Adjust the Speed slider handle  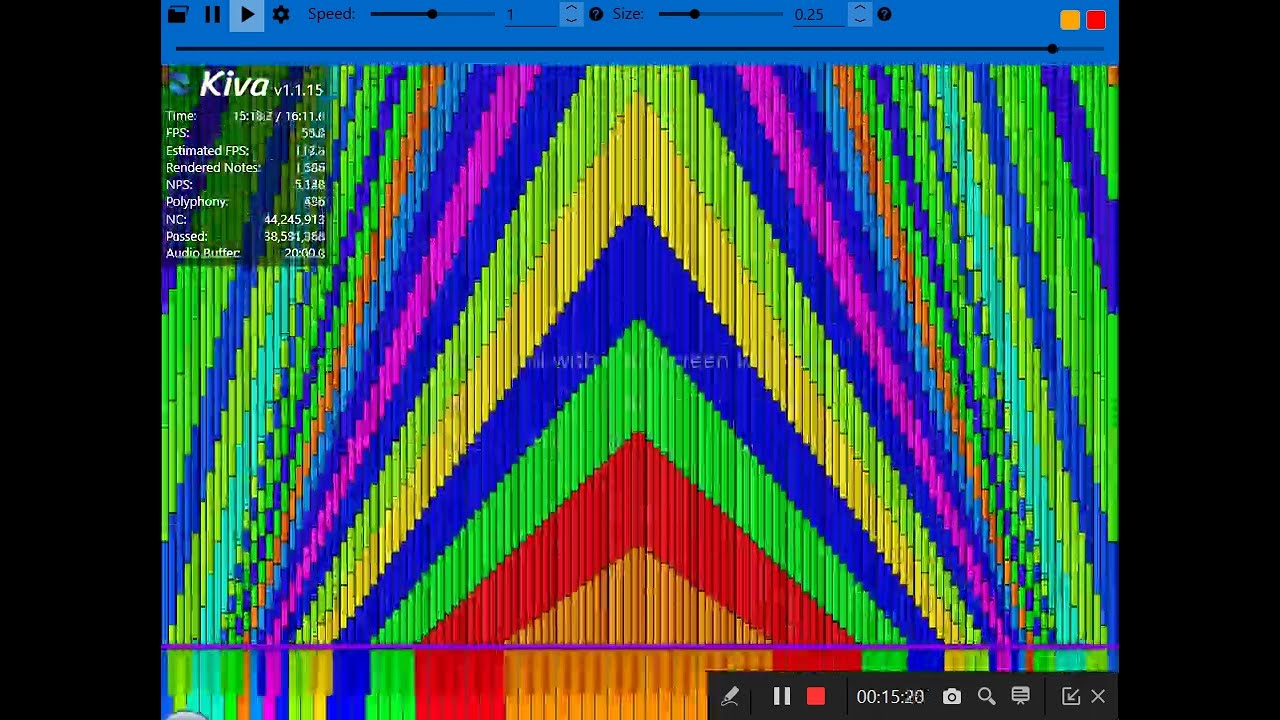(x=432, y=14)
